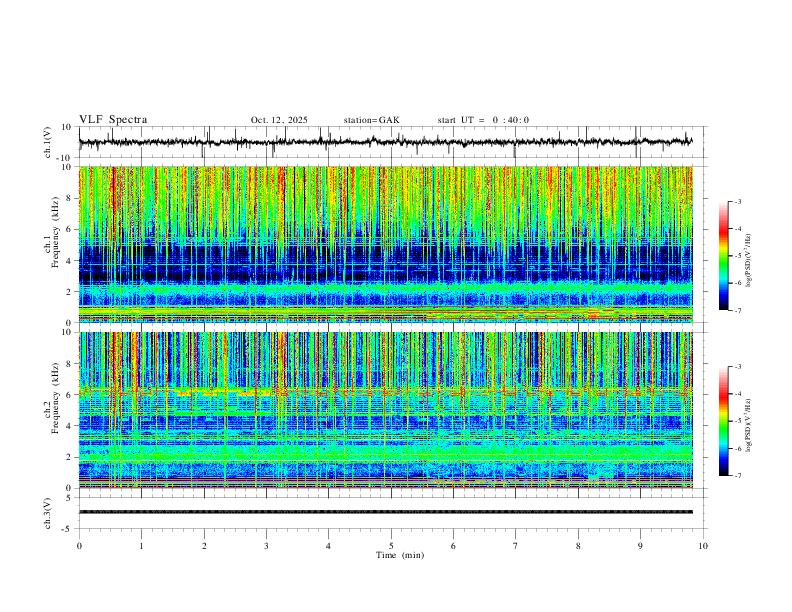Click the ch.2 spectrogram color bar

[723, 421]
